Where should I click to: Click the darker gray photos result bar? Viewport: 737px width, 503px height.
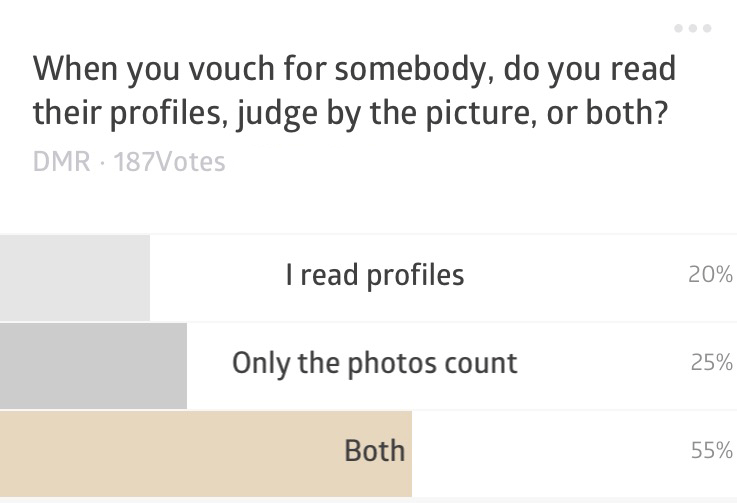coord(93,365)
